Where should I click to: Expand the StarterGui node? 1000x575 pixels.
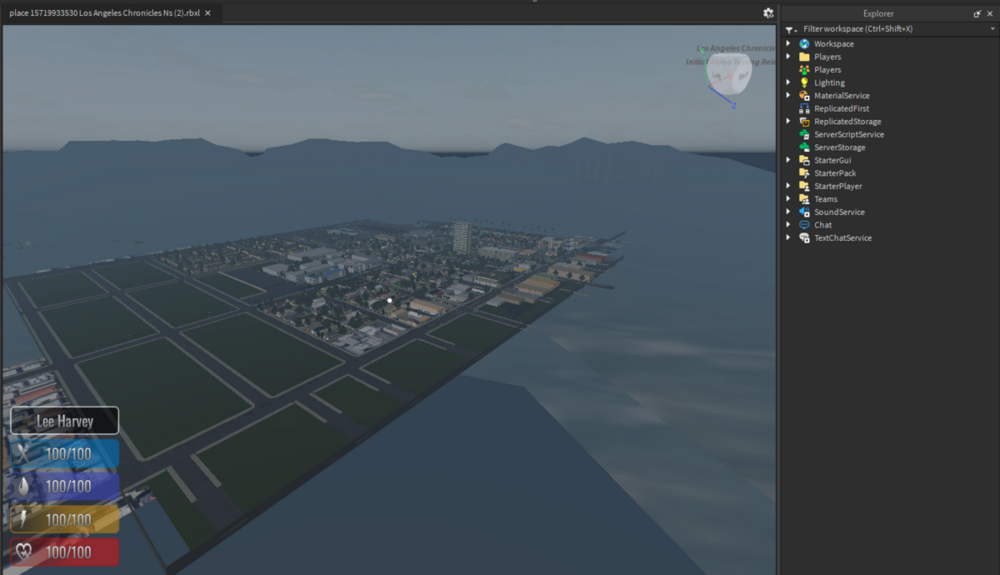(x=788, y=160)
